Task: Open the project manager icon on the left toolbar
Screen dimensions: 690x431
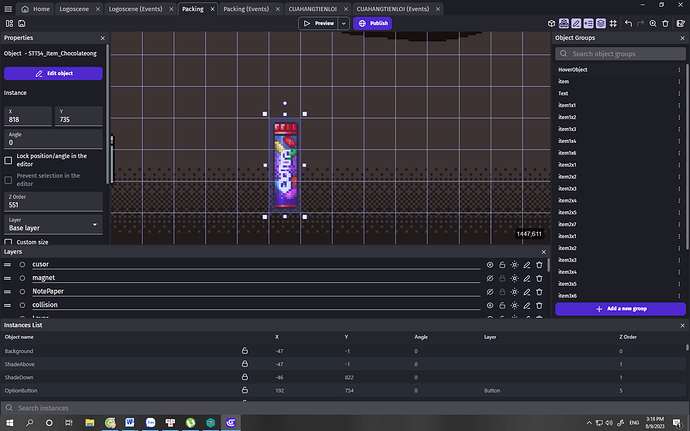Action: point(9,23)
